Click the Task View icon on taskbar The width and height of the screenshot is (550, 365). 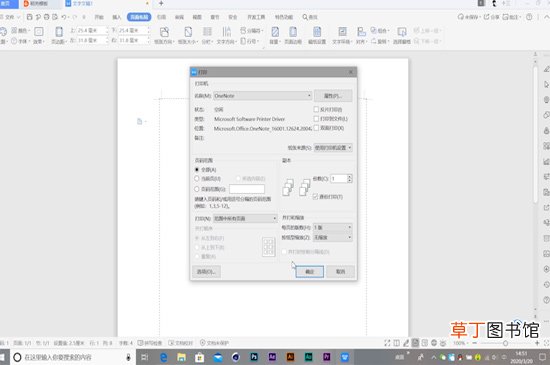pyautogui.click(x=145, y=357)
